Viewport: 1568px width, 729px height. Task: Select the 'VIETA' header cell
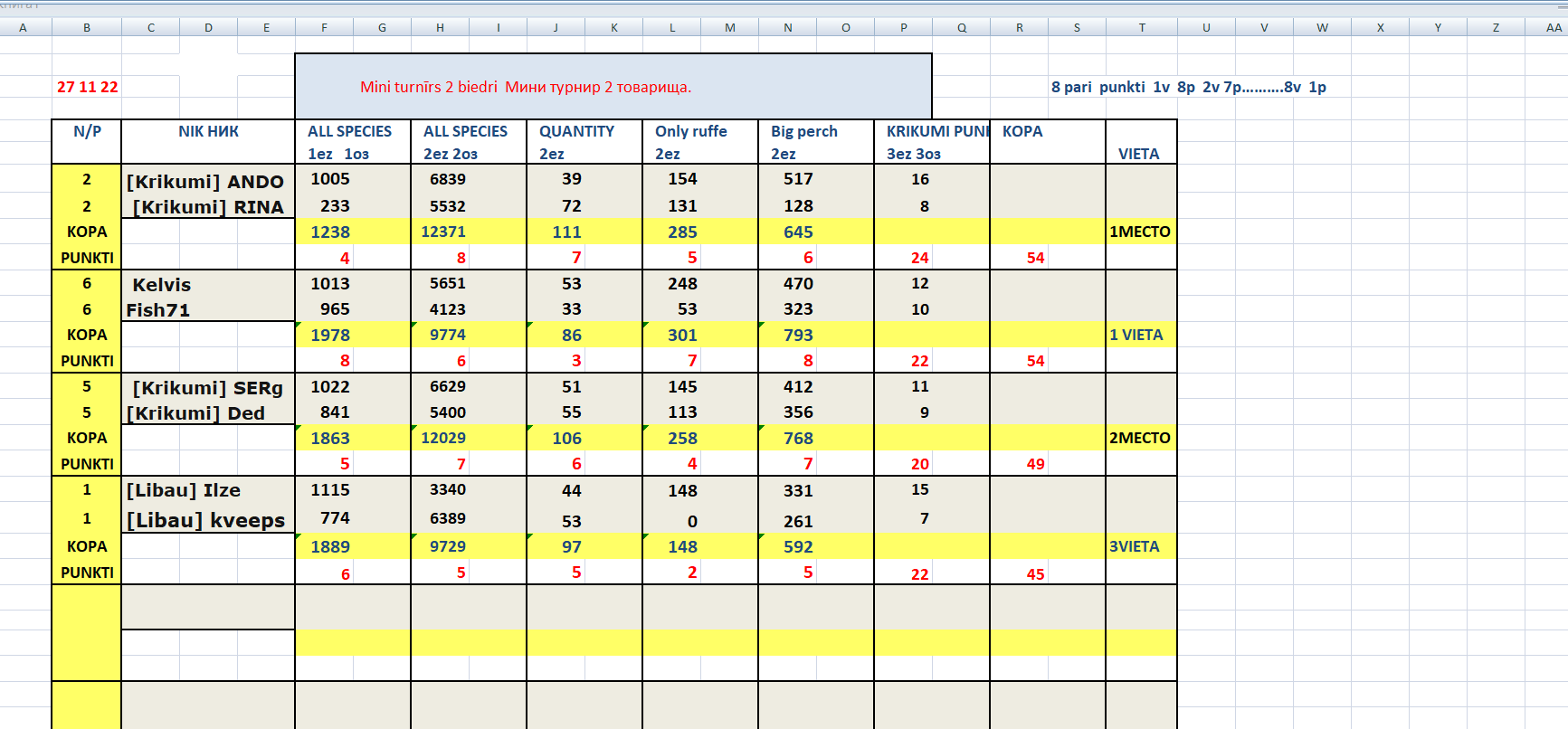(x=1141, y=154)
